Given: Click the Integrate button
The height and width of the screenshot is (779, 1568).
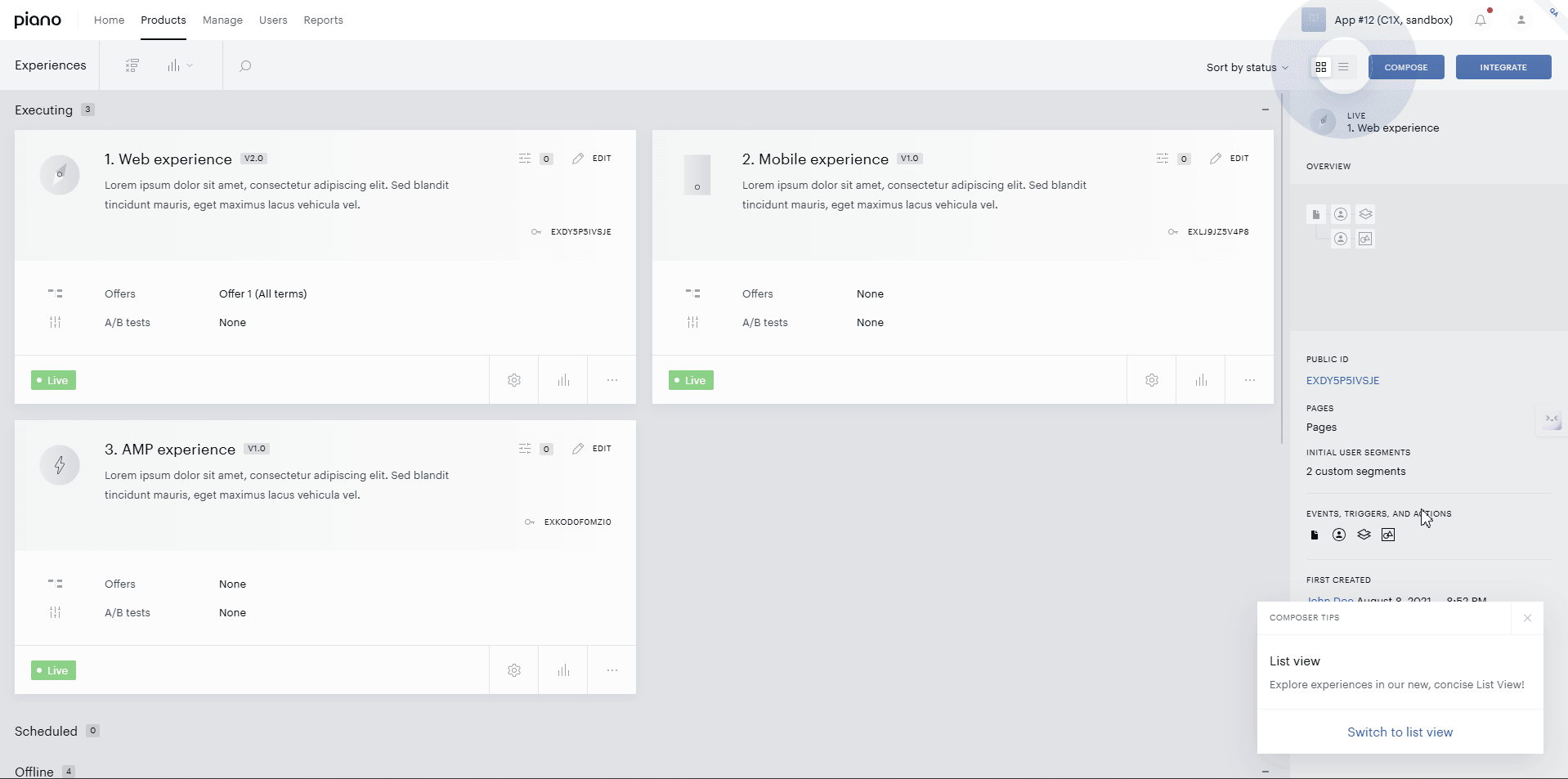Looking at the screenshot, I should (x=1503, y=67).
